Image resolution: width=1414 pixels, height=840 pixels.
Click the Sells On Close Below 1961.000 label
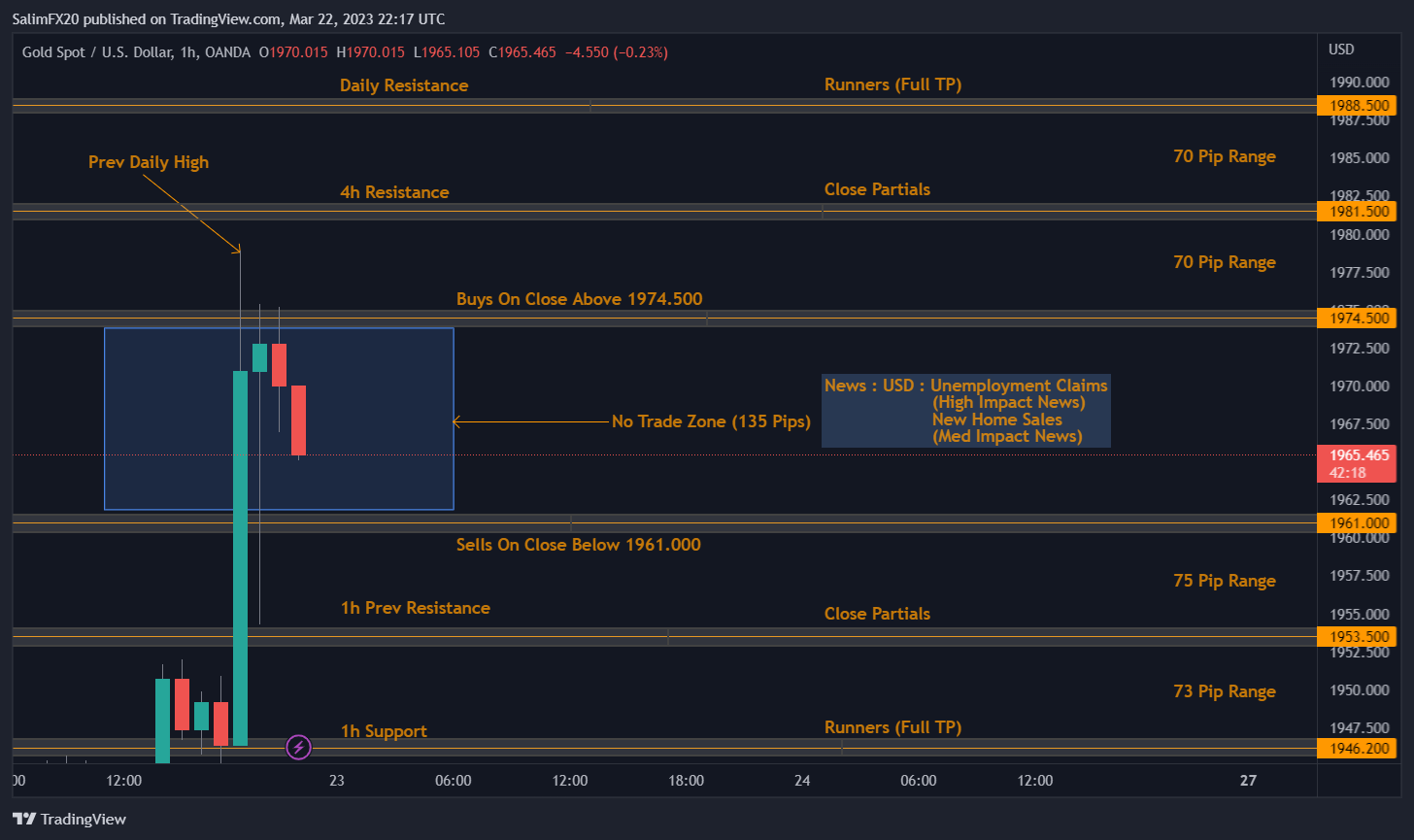tap(578, 544)
